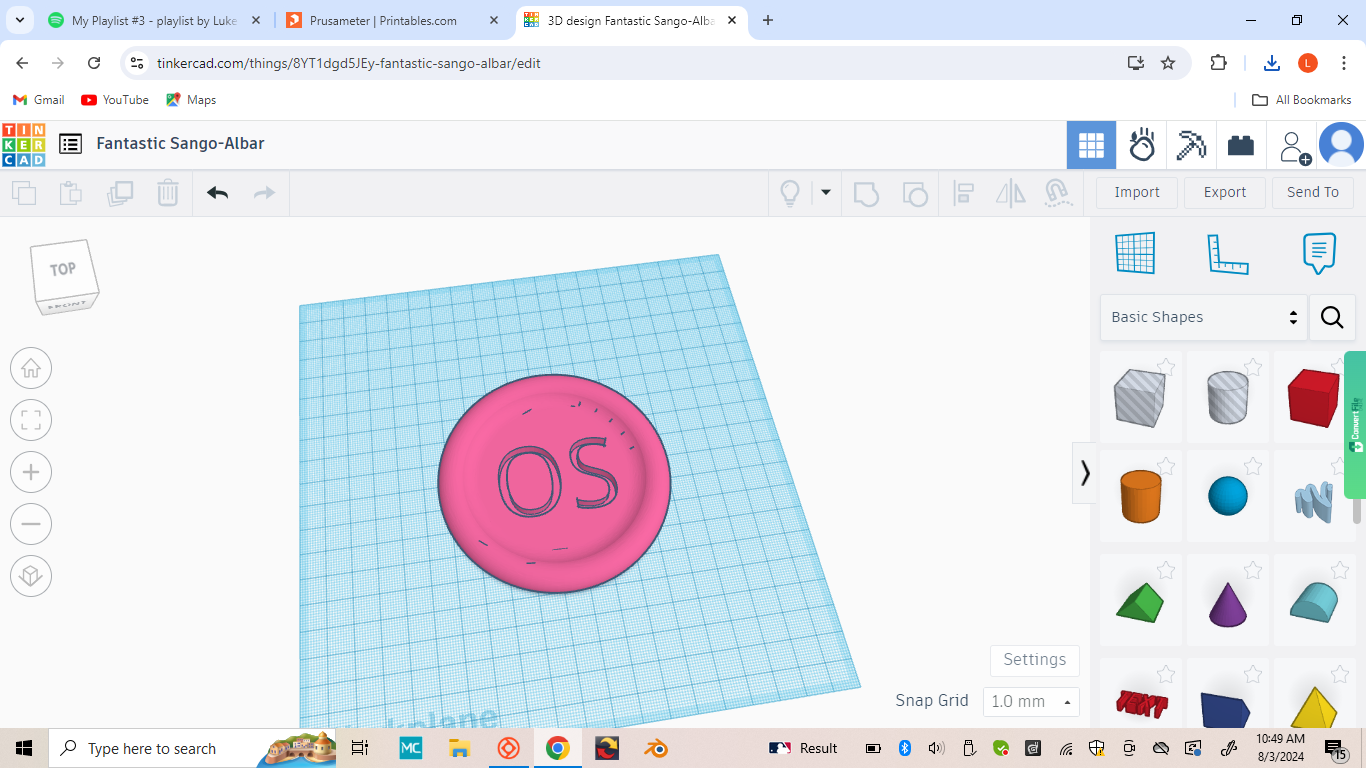This screenshot has width=1366, height=768.
Task: Collapse the shapes panel chevron
Action: [x=1085, y=472]
